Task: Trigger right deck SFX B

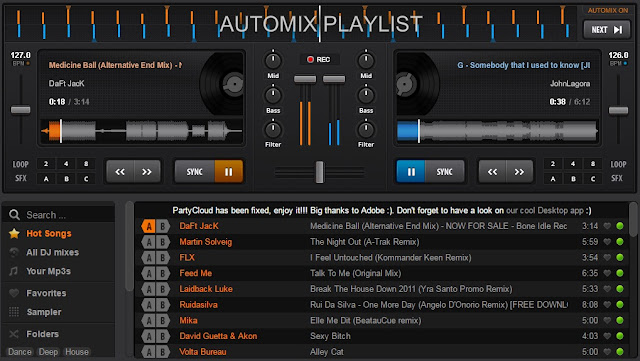Action: 573,178
